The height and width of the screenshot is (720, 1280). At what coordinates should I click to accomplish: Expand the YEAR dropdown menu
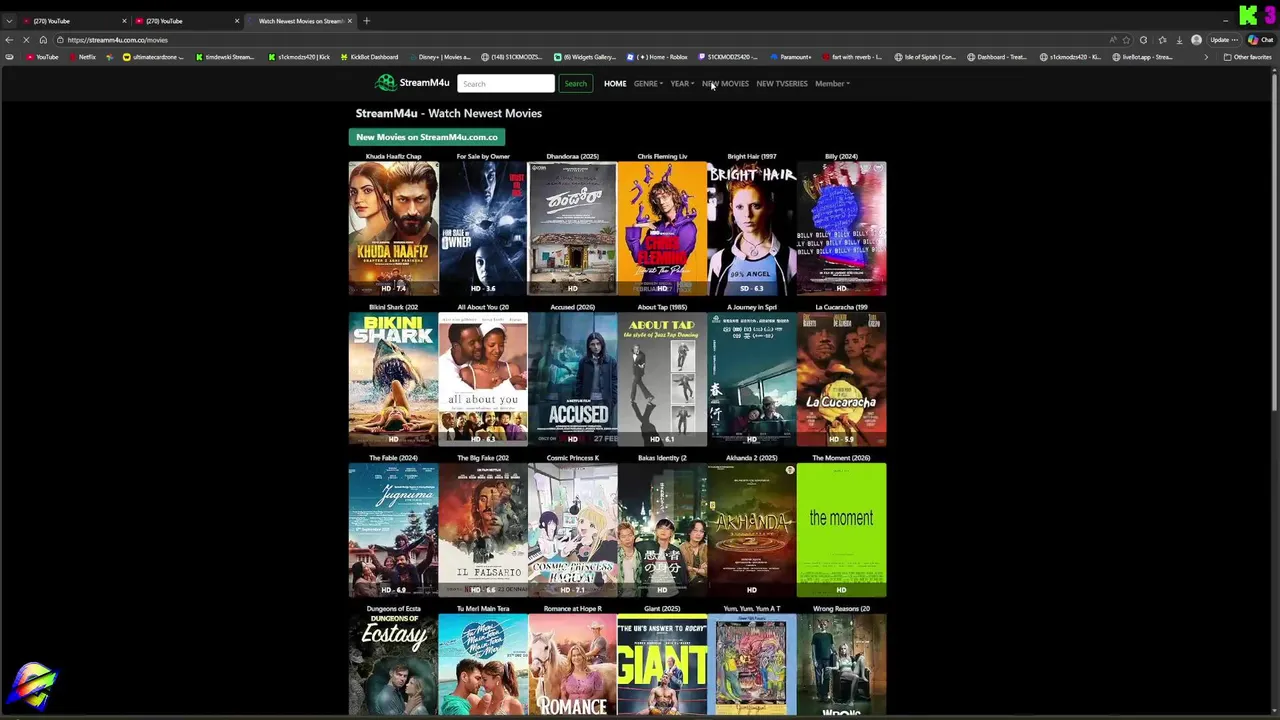(x=682, y=84)
